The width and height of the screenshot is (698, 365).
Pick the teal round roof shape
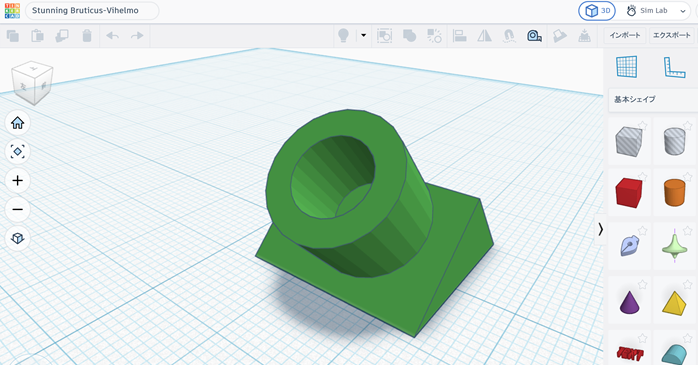pyautogui.click(x=674, y=354)
